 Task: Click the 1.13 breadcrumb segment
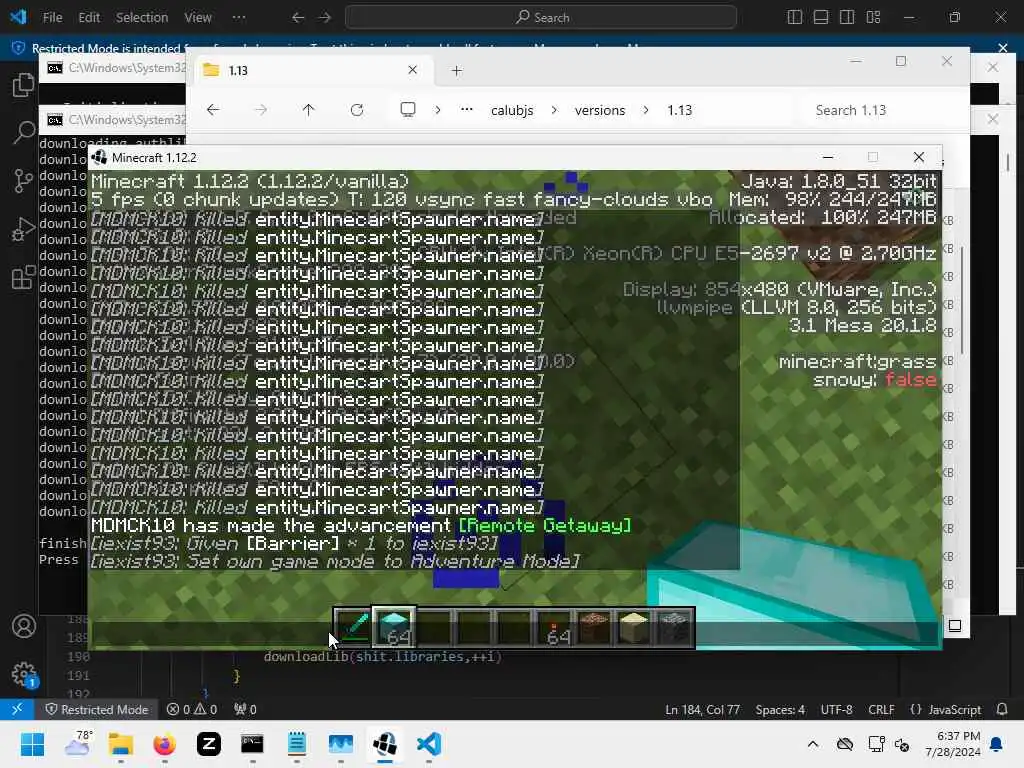point(679,110)
